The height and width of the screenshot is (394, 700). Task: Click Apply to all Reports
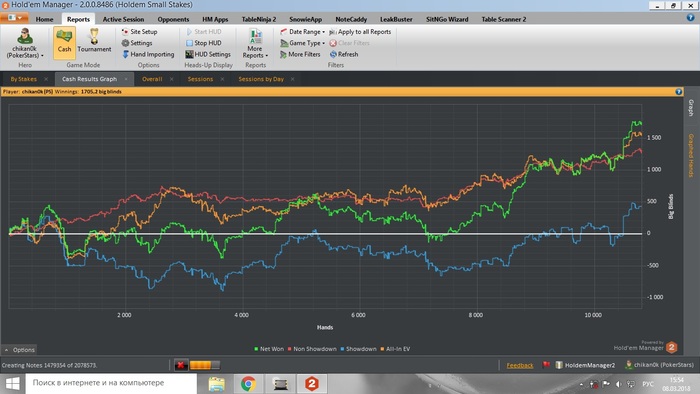point(360,32)
